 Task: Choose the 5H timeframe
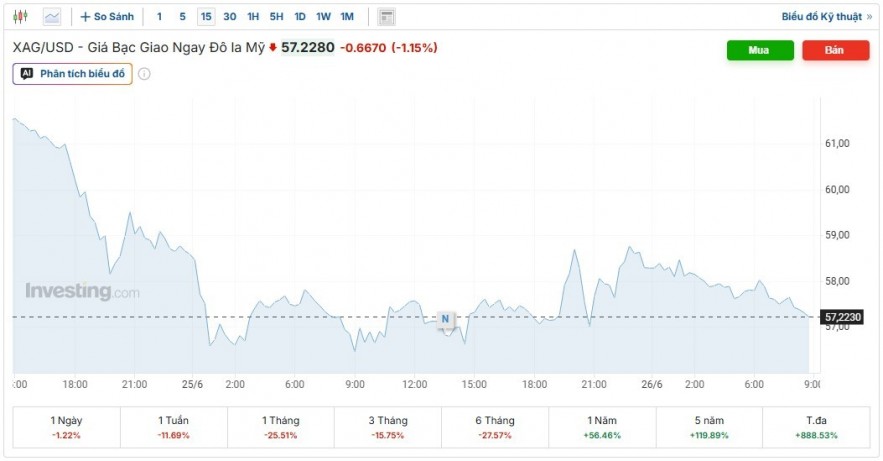pyautogui.click(x=277, y=17)
